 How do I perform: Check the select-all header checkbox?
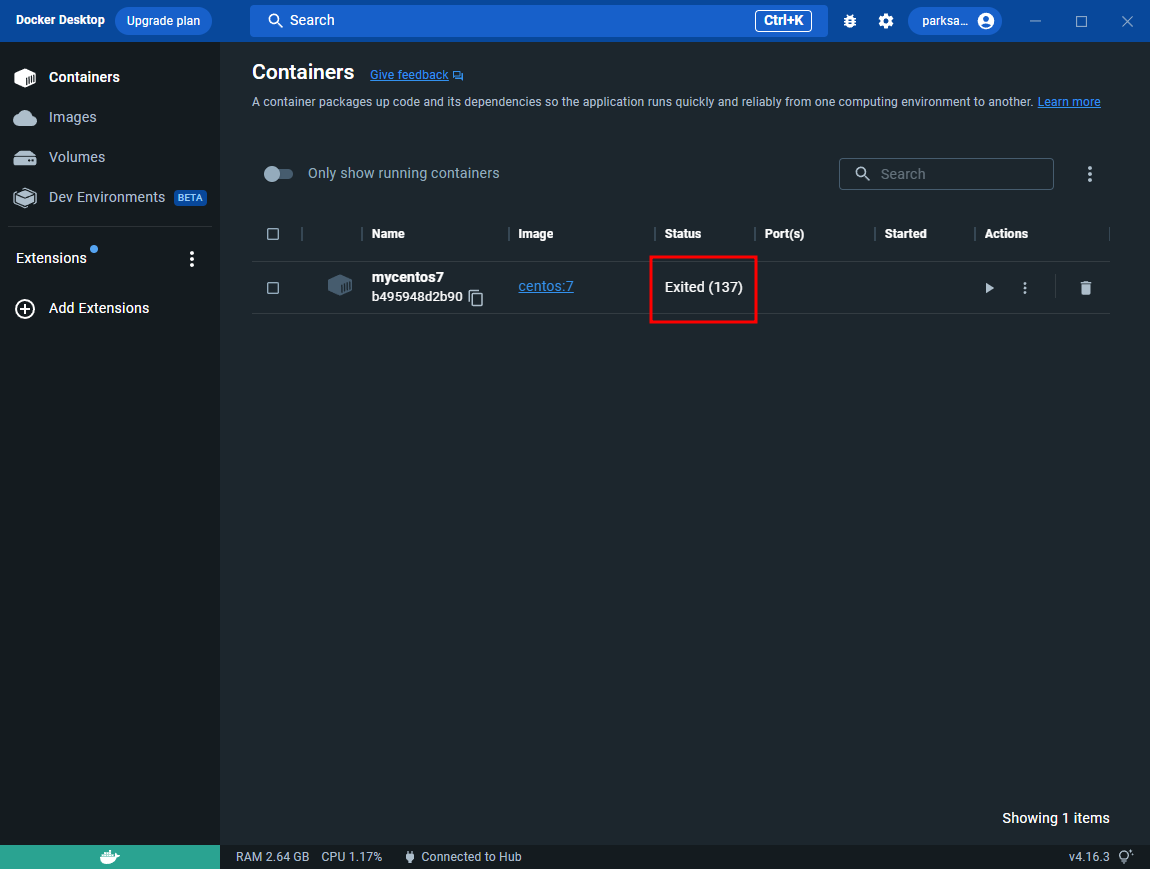273,234
